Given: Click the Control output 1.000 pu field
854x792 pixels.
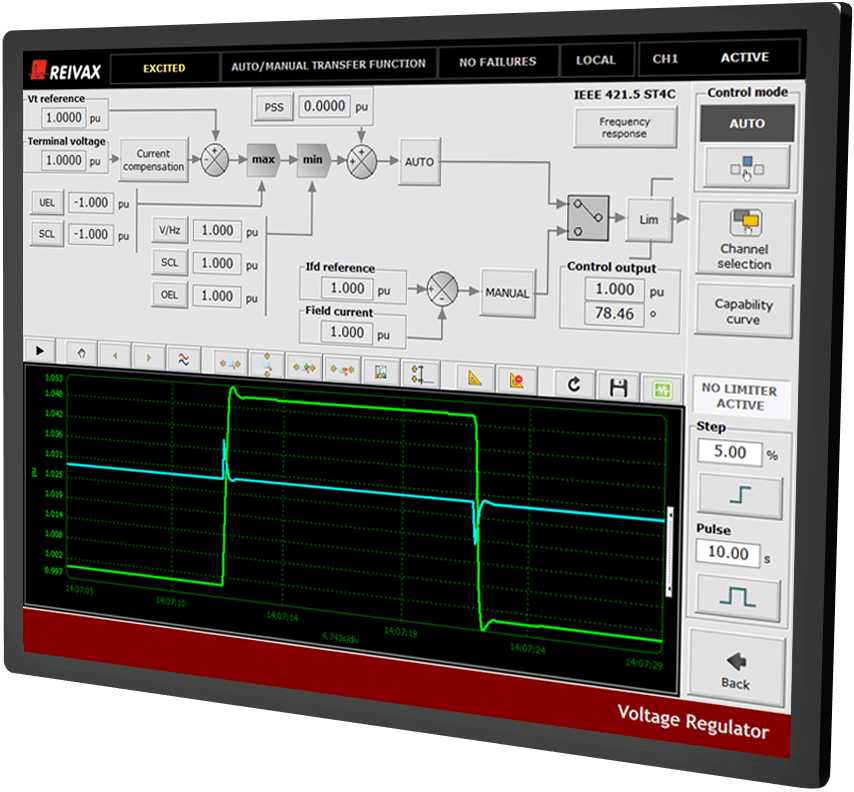Looking at the screenshot, I should coord(615,289).
